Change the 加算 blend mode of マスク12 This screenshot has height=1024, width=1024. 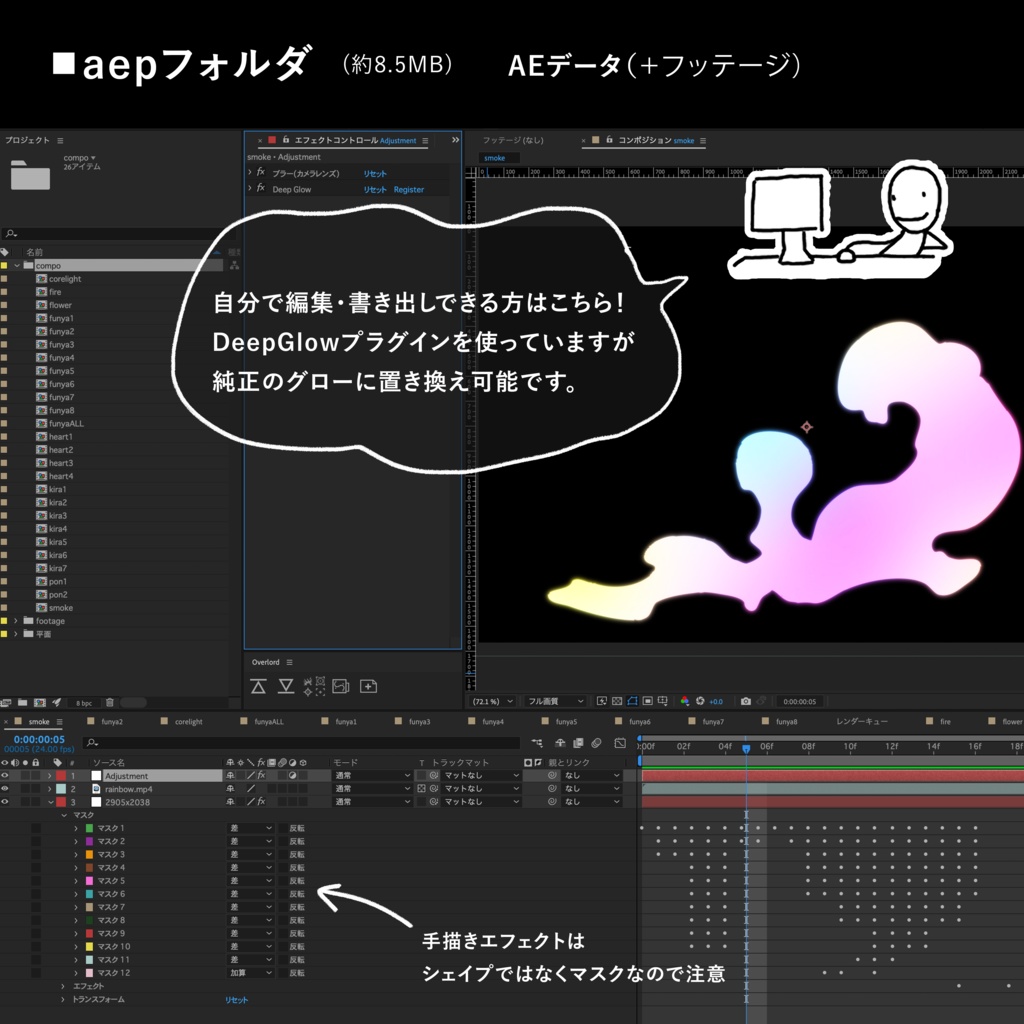click(248, 971)
